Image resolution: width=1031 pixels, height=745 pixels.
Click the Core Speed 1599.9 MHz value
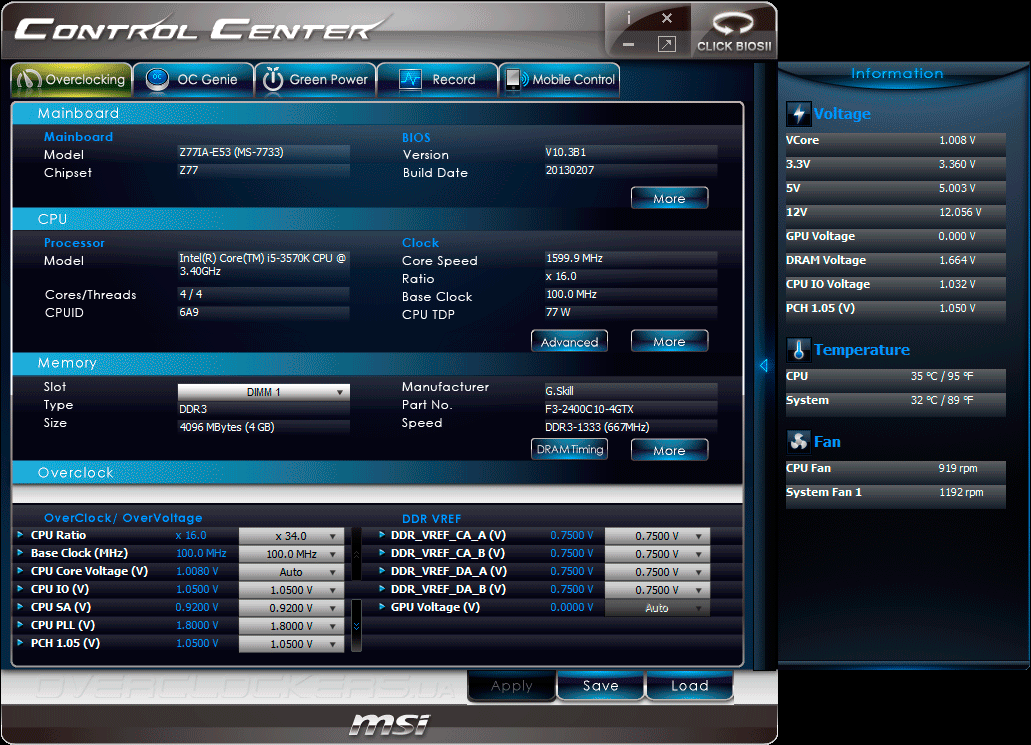tap(631, 258)
